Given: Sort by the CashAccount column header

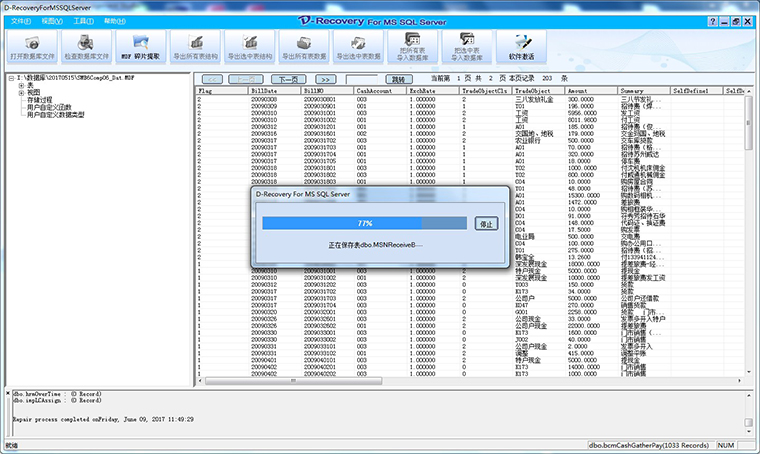Looking at the screenshot, I should tap(380, 91).
